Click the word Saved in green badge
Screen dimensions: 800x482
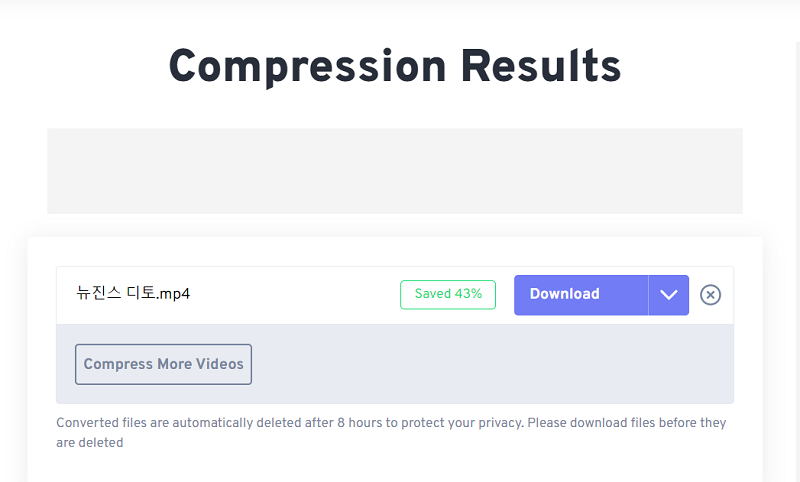click(x=432, y=294)
